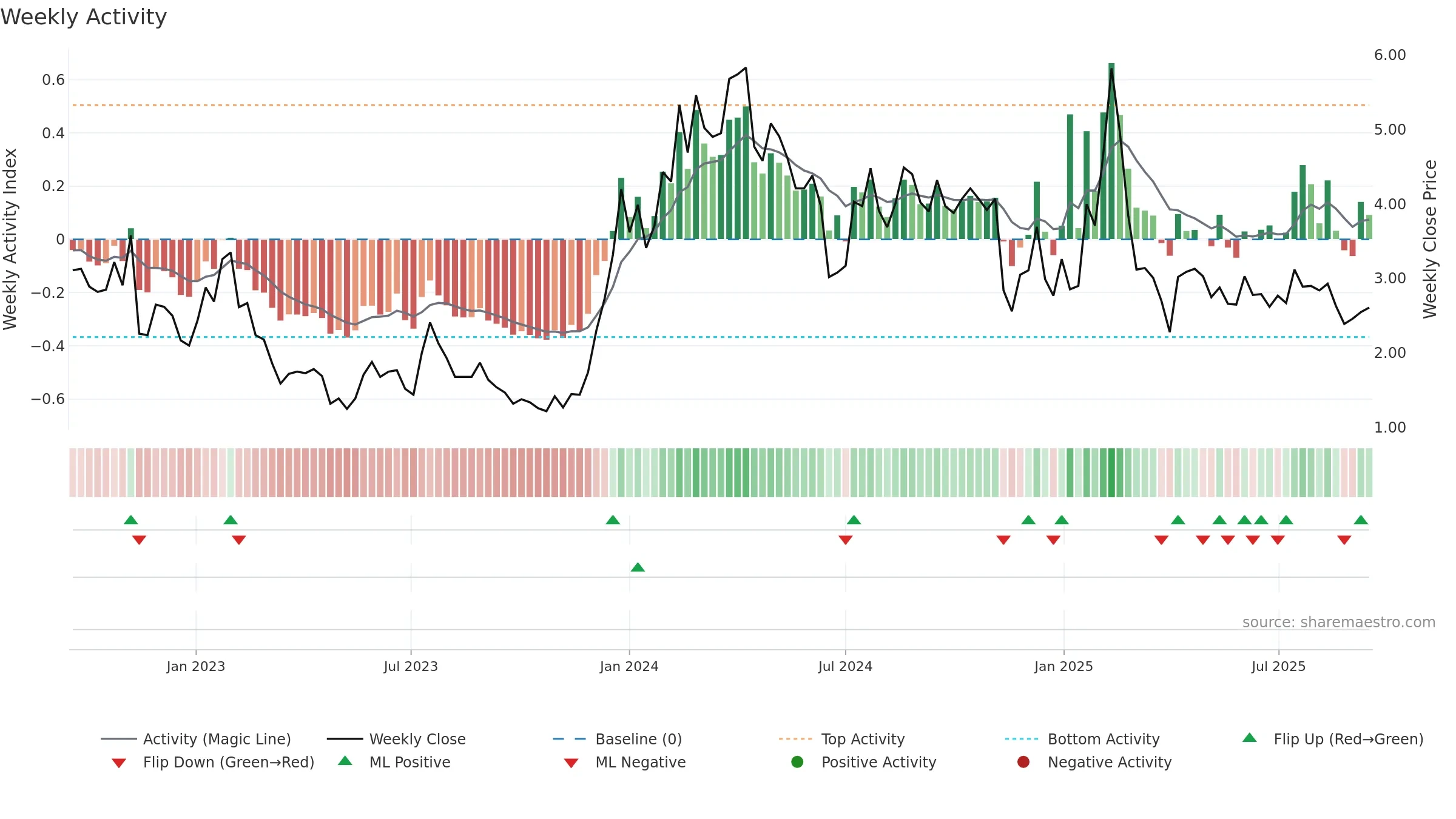The width and height of the screenshot is (1456, 819).
Task: Click the darkest green heatmap strip cell
Action: 1111,473
